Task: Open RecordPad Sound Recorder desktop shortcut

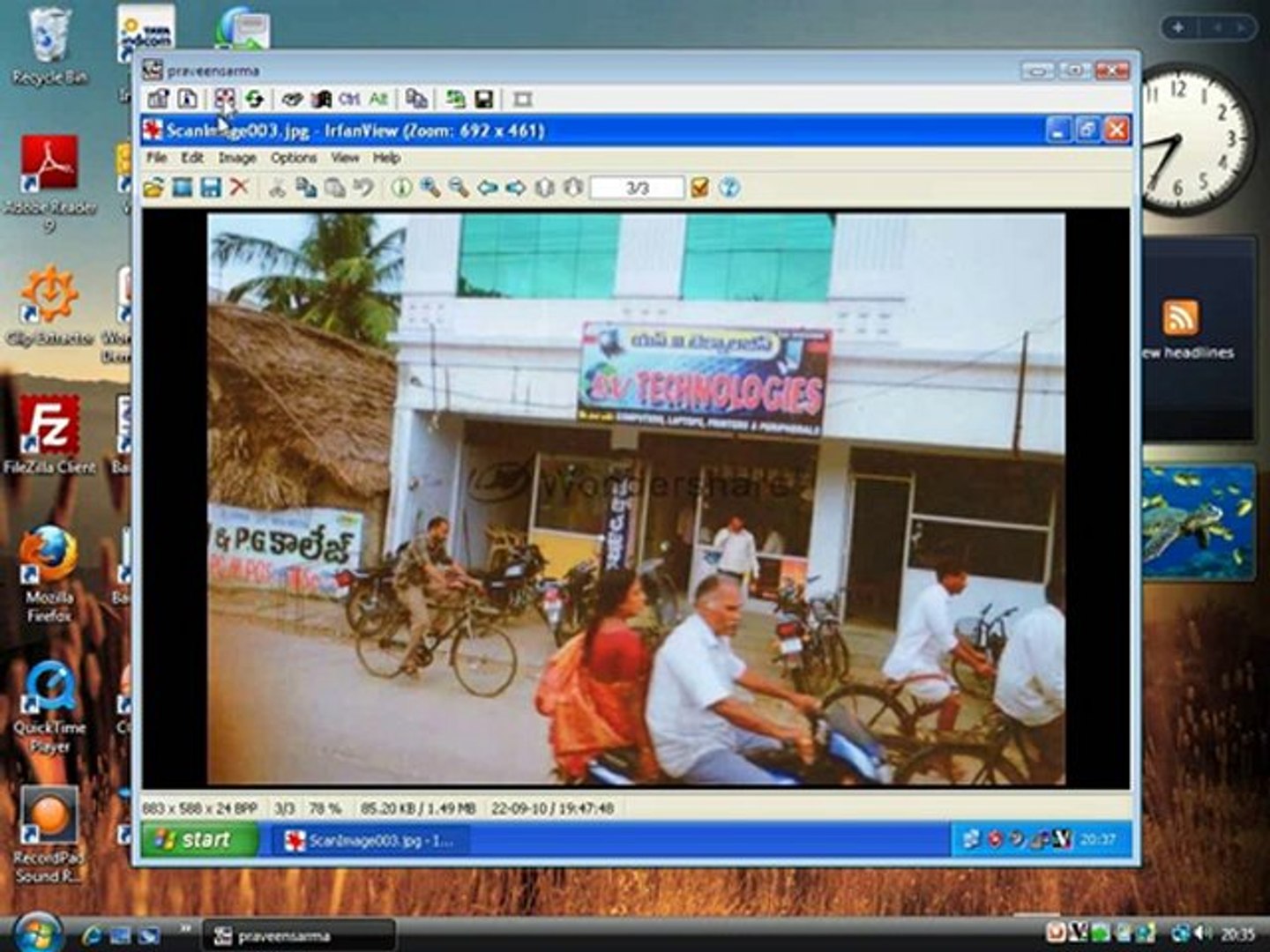Action: (49, 835)
